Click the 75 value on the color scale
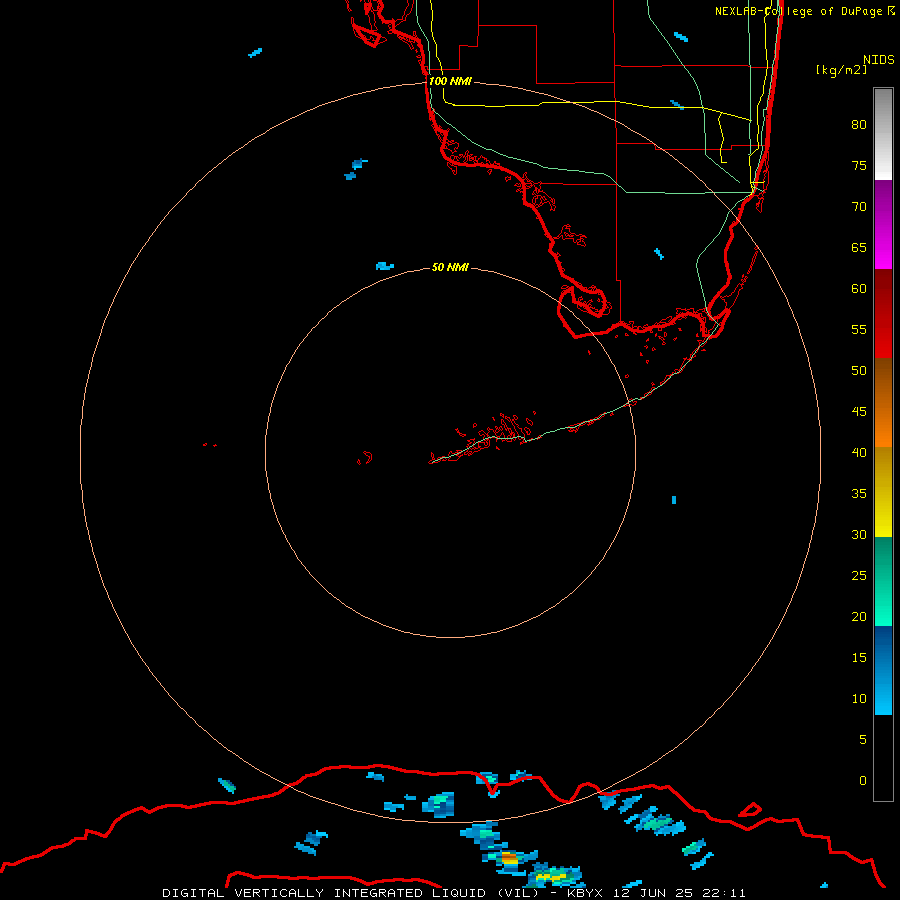 (x=859, y=165)
